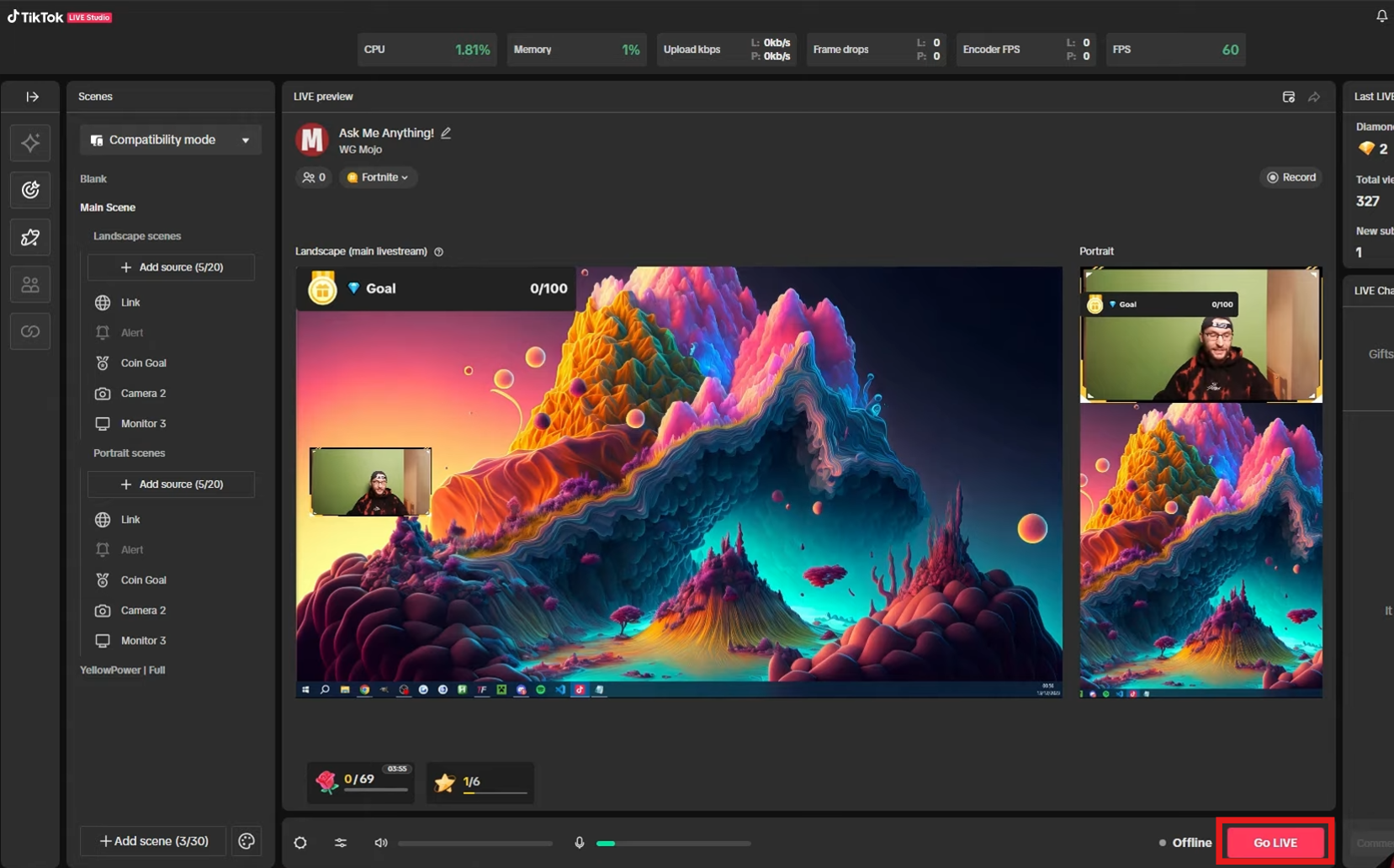Viewport: 1394px width, 868px height.
Task: Toggle the Record button
Action: pyautogui.click(x=1291, y=177)
